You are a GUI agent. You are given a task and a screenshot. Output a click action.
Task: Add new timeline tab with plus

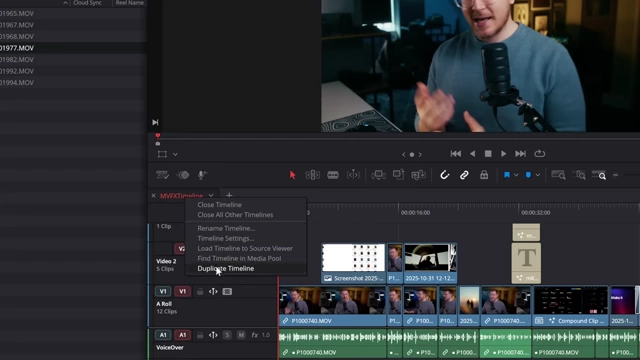[x=229, y=196]
